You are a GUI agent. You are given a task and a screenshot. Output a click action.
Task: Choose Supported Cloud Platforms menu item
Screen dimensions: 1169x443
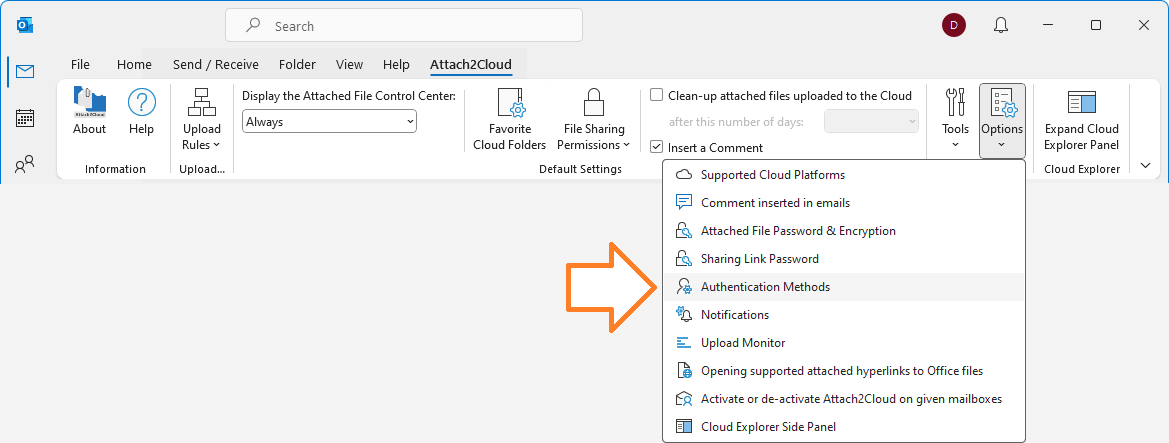click(844, 175)
